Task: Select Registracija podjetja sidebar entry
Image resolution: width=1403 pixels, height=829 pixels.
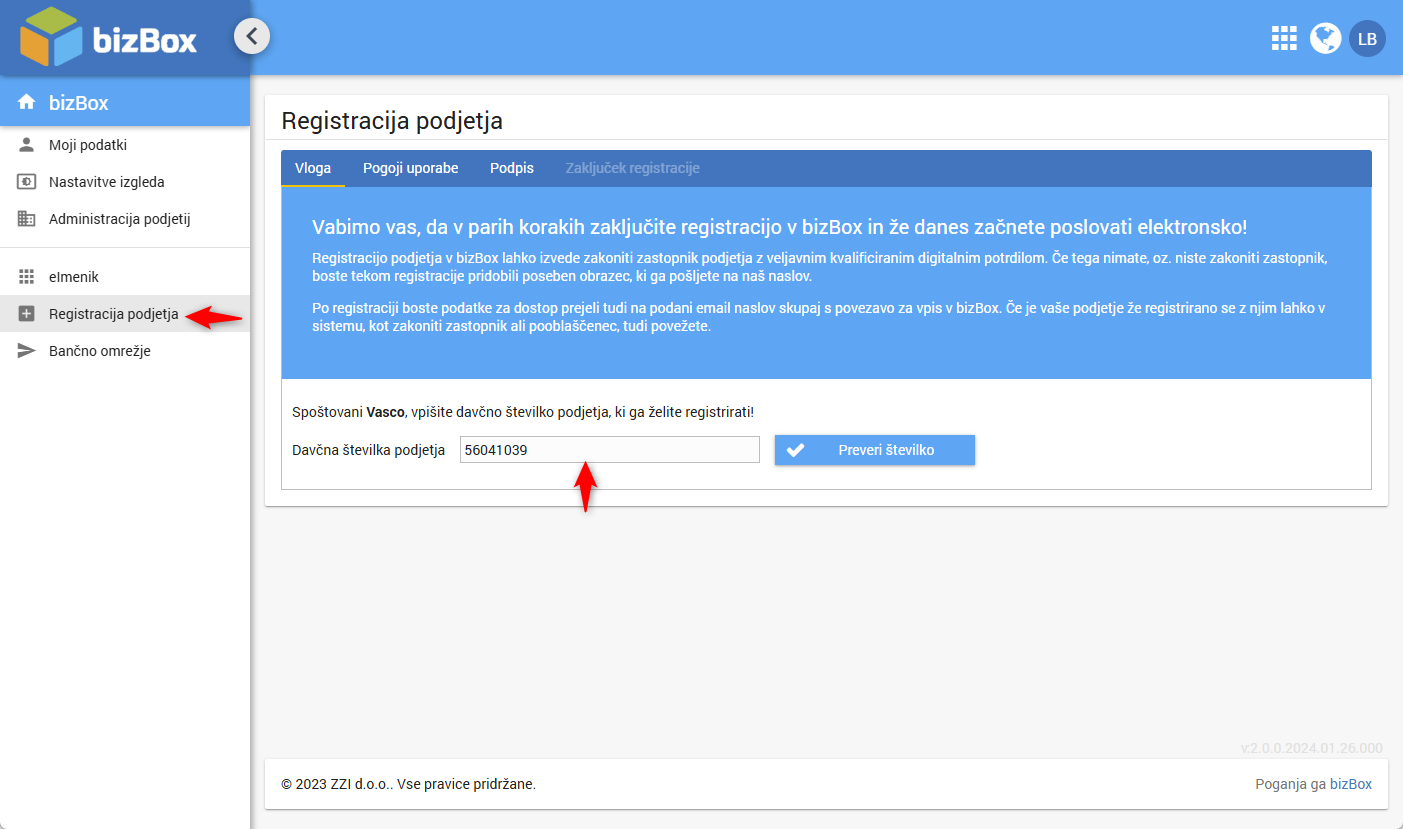Action: point(125,314)
